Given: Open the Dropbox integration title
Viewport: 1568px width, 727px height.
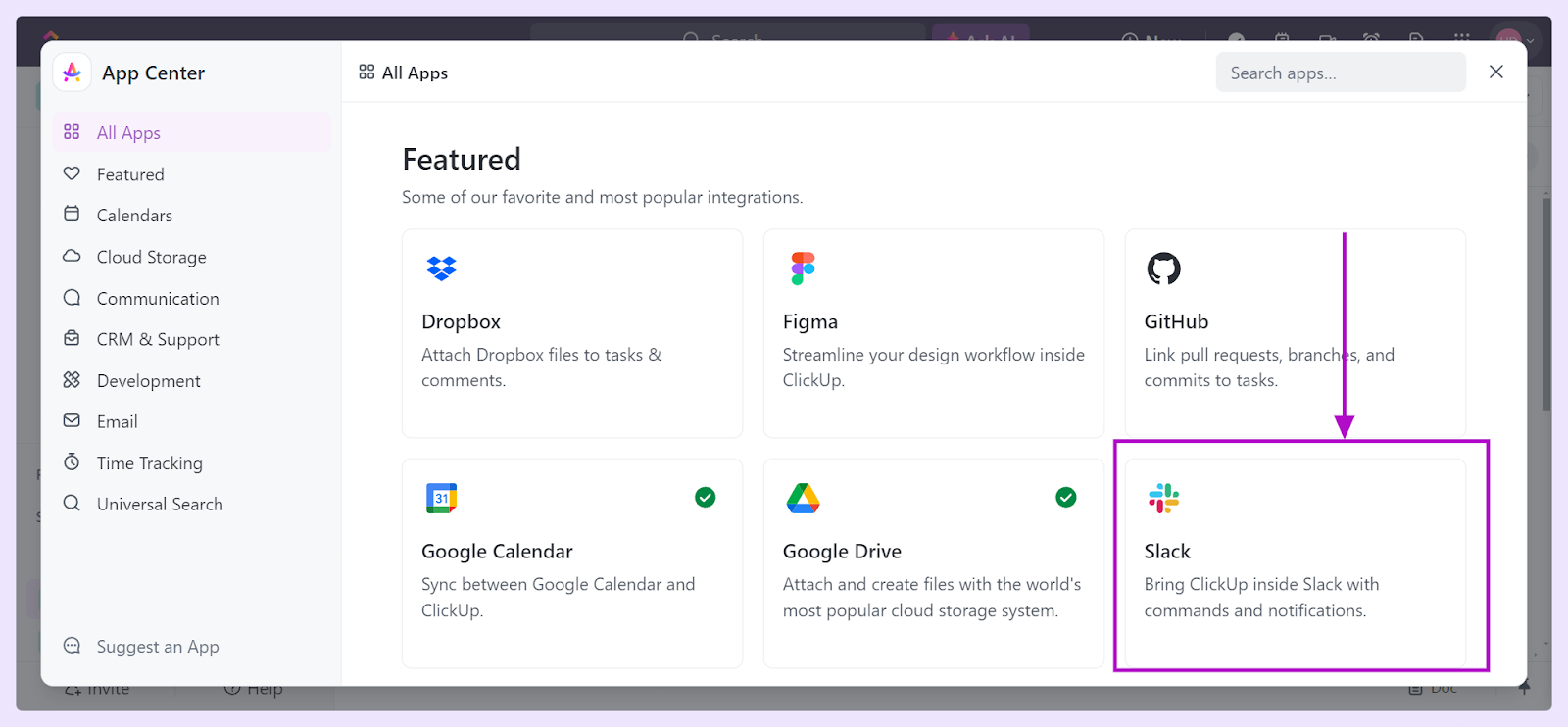Looking at the screenshot, I should [x=461, y=321].
